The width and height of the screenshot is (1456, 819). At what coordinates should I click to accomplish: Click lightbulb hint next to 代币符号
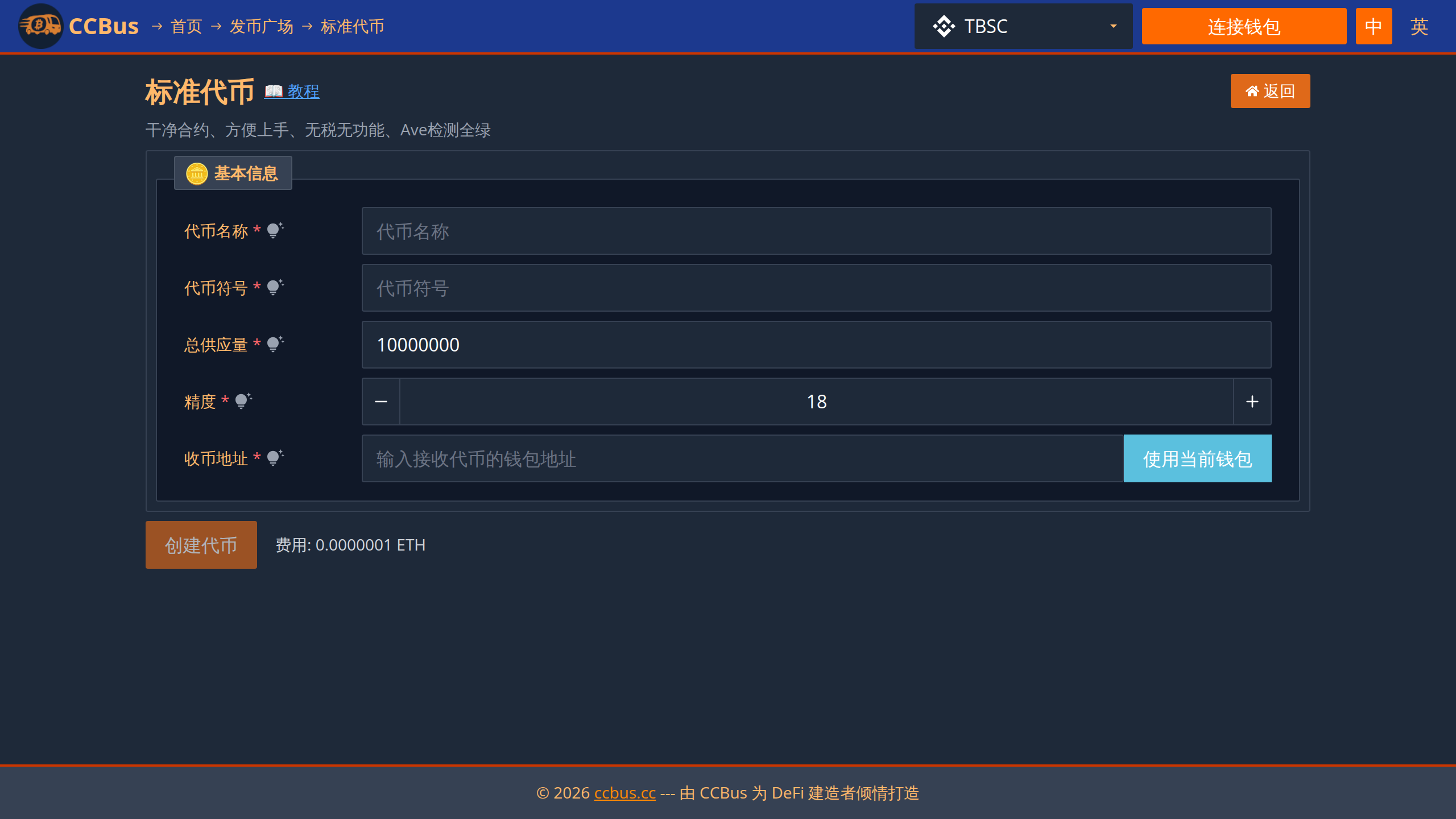pyautogui.click(x=275, y=287)
